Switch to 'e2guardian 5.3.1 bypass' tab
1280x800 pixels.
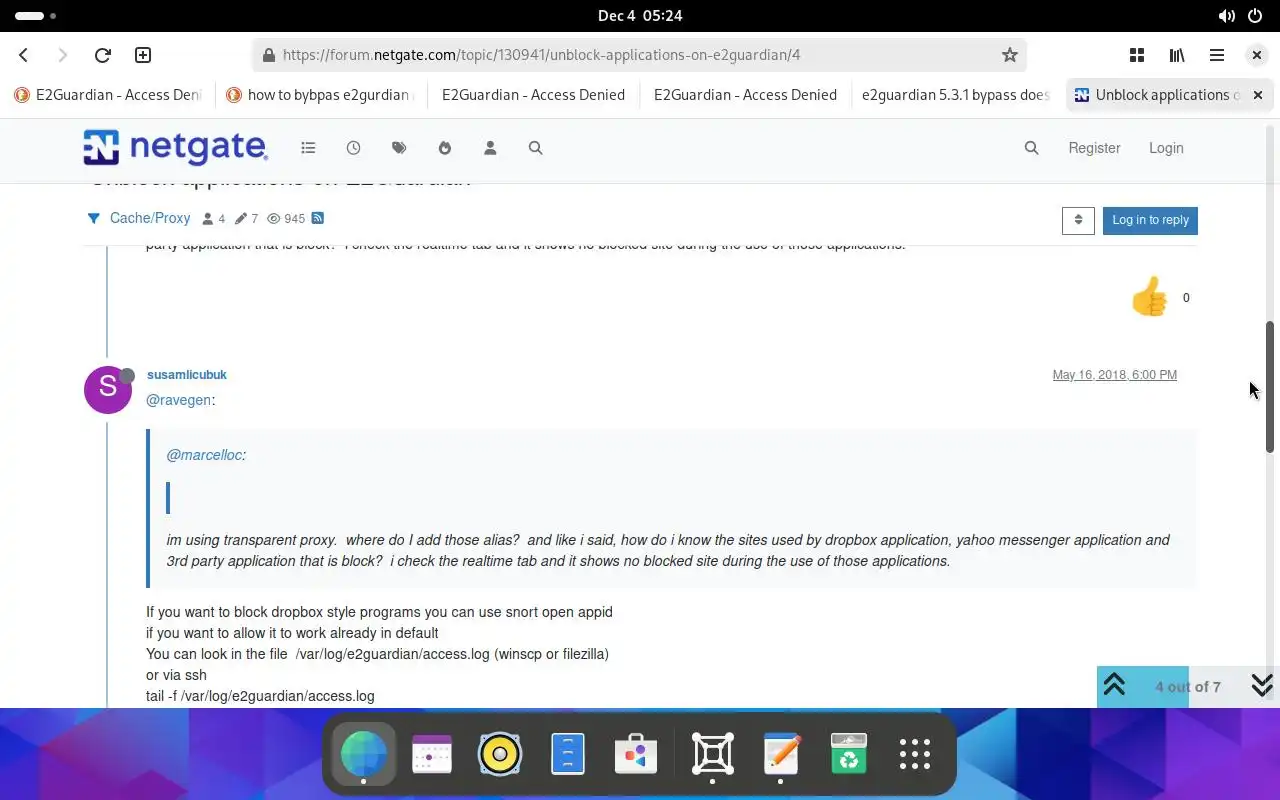[954, 95]
